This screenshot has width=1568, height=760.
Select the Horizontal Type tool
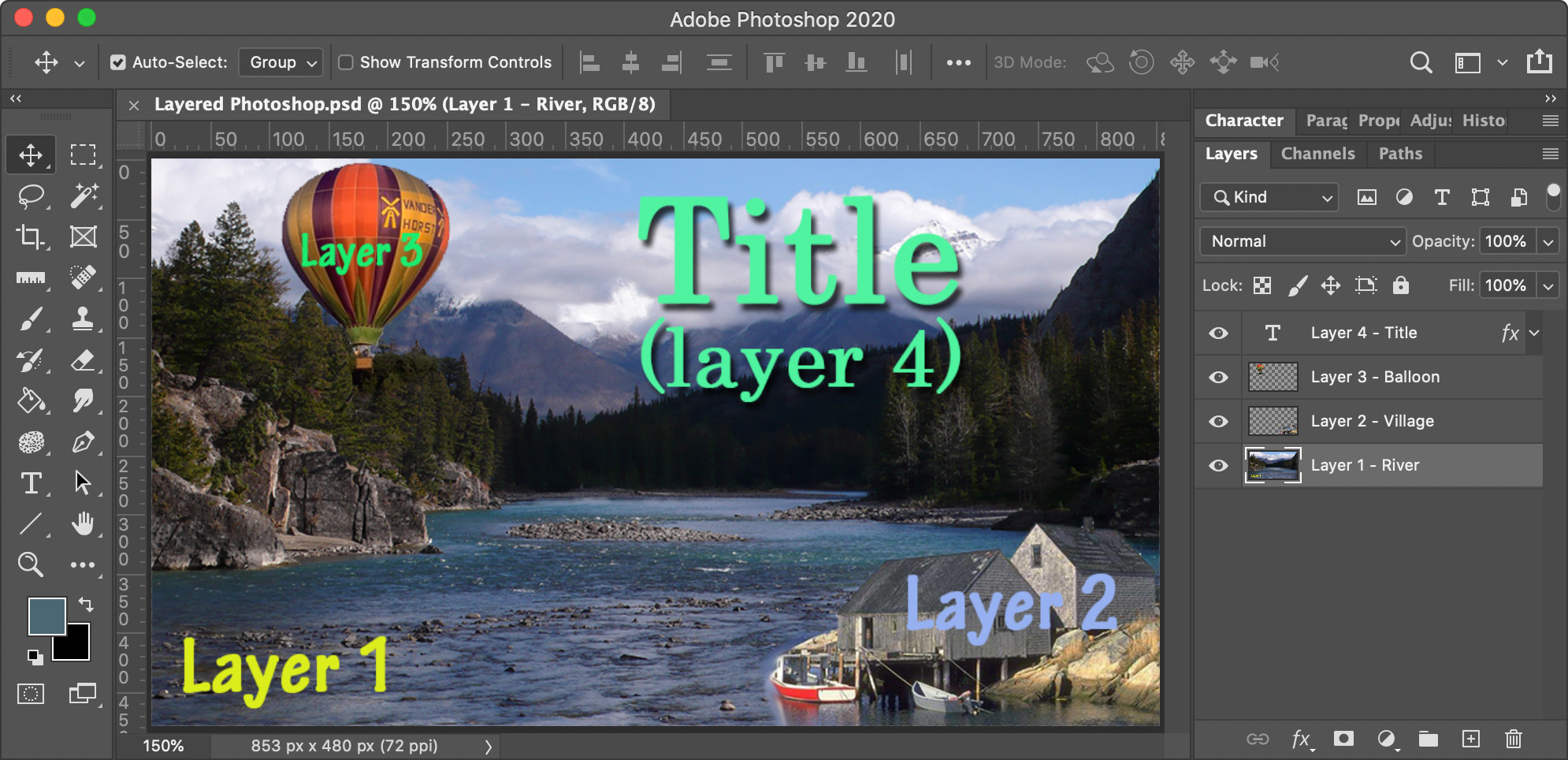(31, 482)
